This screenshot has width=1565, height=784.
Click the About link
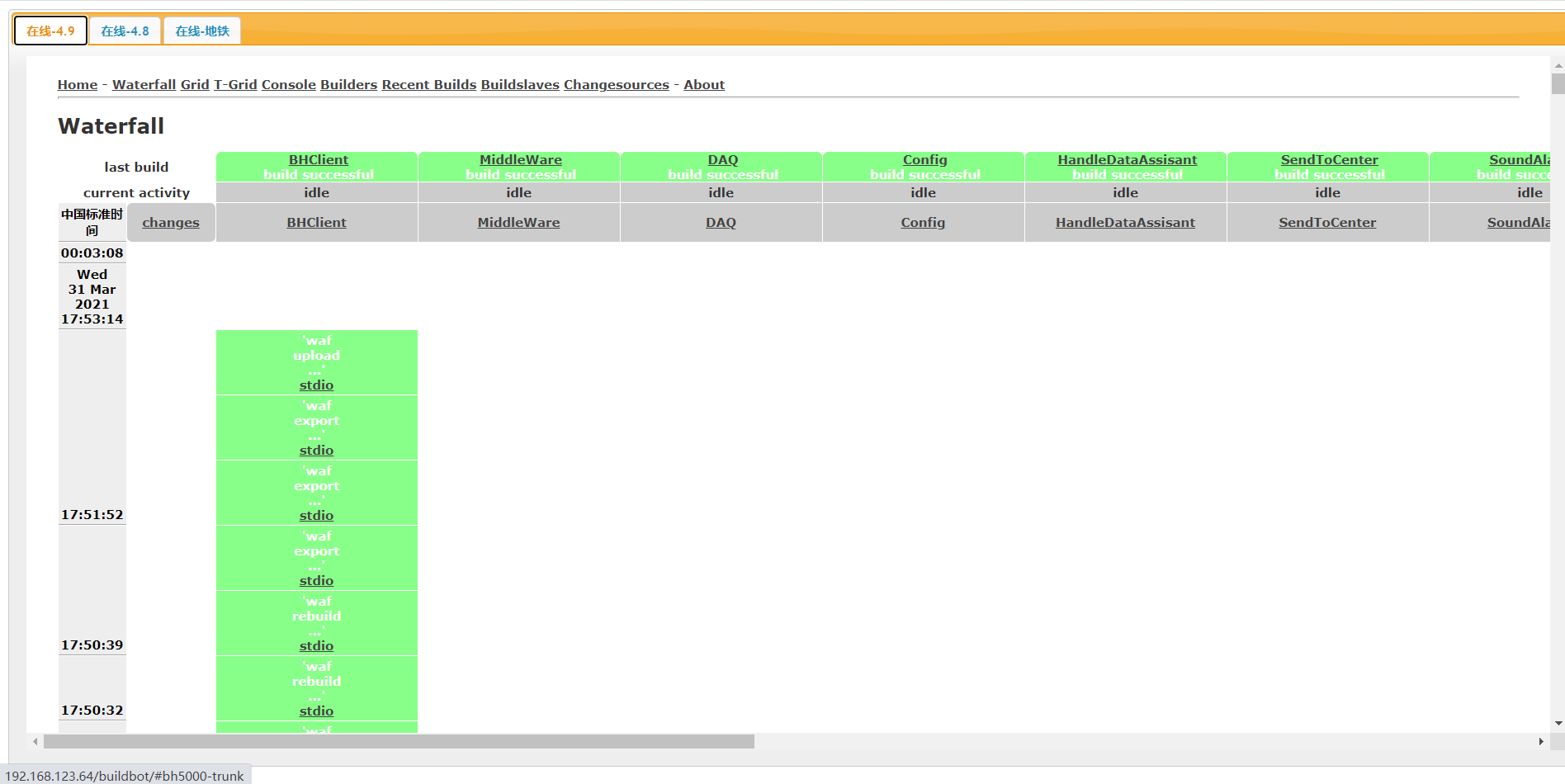click(704, 85)
